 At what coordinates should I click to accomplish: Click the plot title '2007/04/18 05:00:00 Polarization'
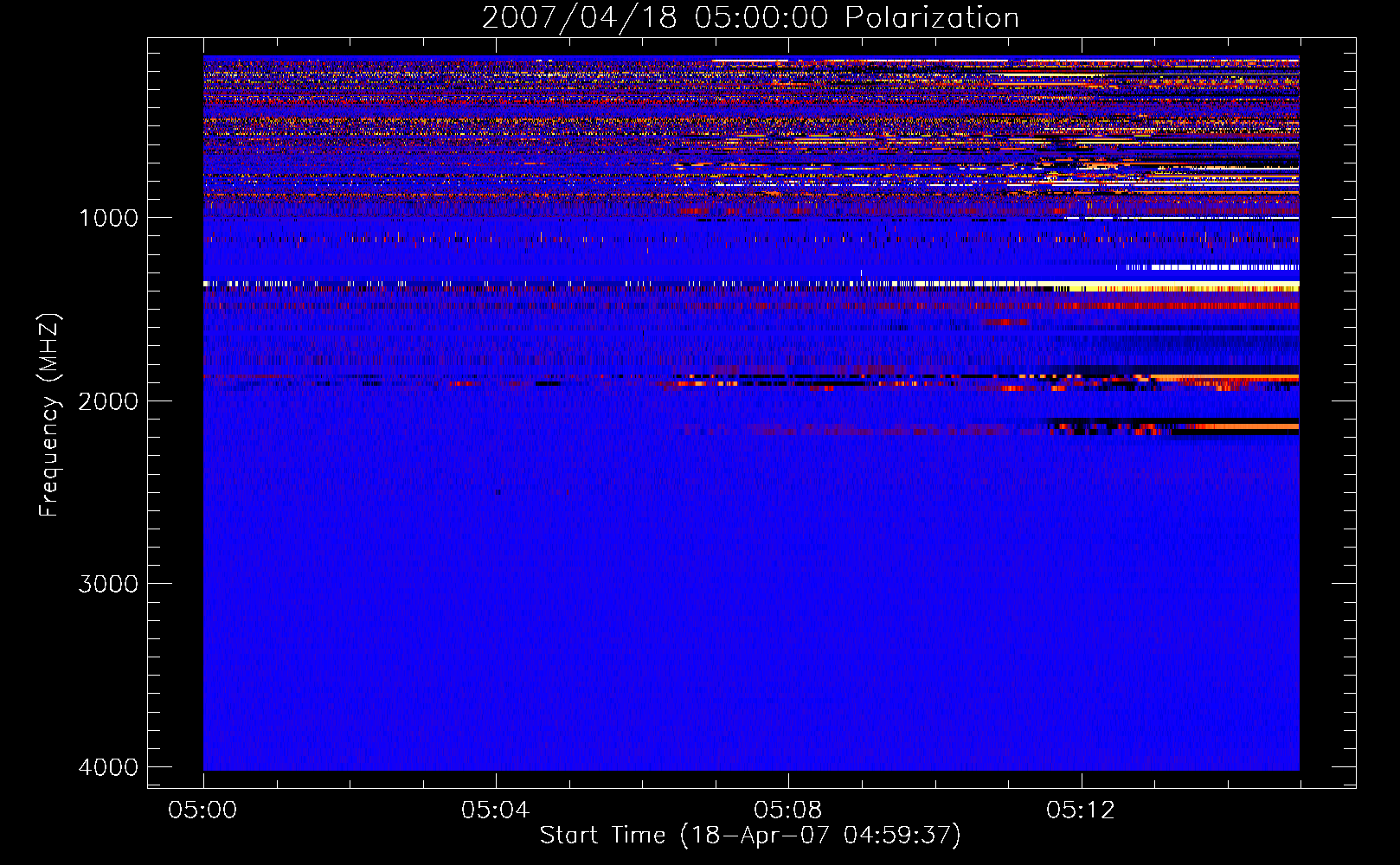(750, 18)
